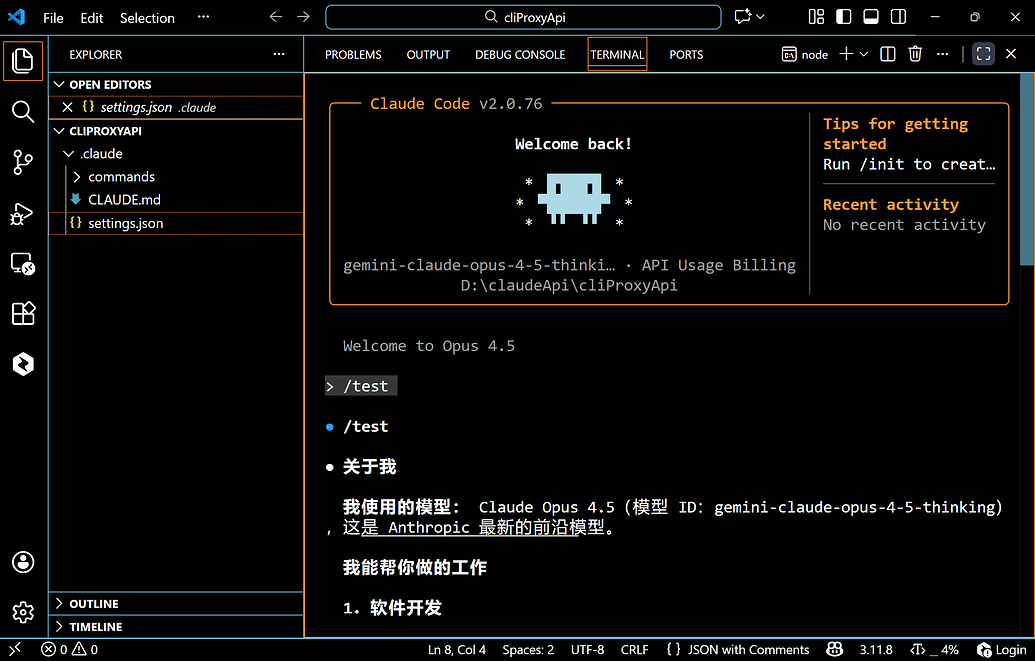Select the Python 3.11.8 interpreter status
This screenshot has height=661, width=1035.
tap(876, 650)
